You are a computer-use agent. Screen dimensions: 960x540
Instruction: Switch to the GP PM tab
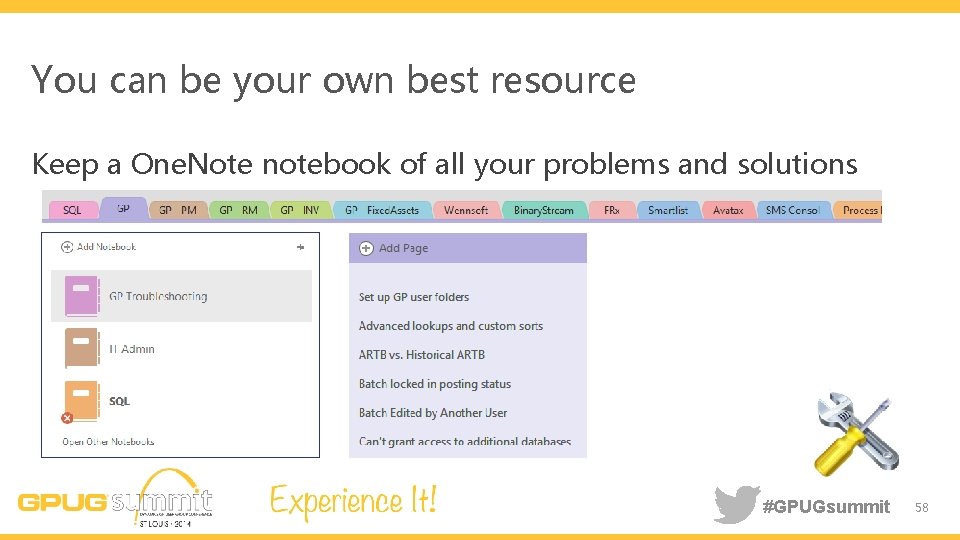(178, 210)
